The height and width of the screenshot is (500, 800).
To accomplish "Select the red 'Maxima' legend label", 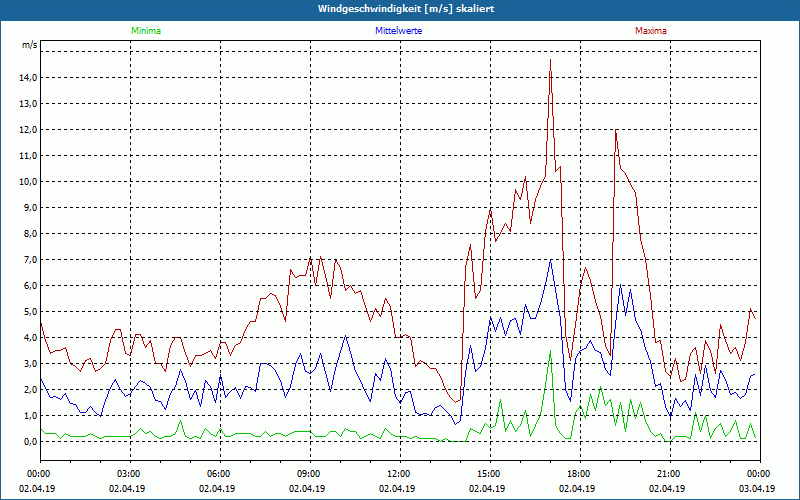I will click(x=651, y=31).
